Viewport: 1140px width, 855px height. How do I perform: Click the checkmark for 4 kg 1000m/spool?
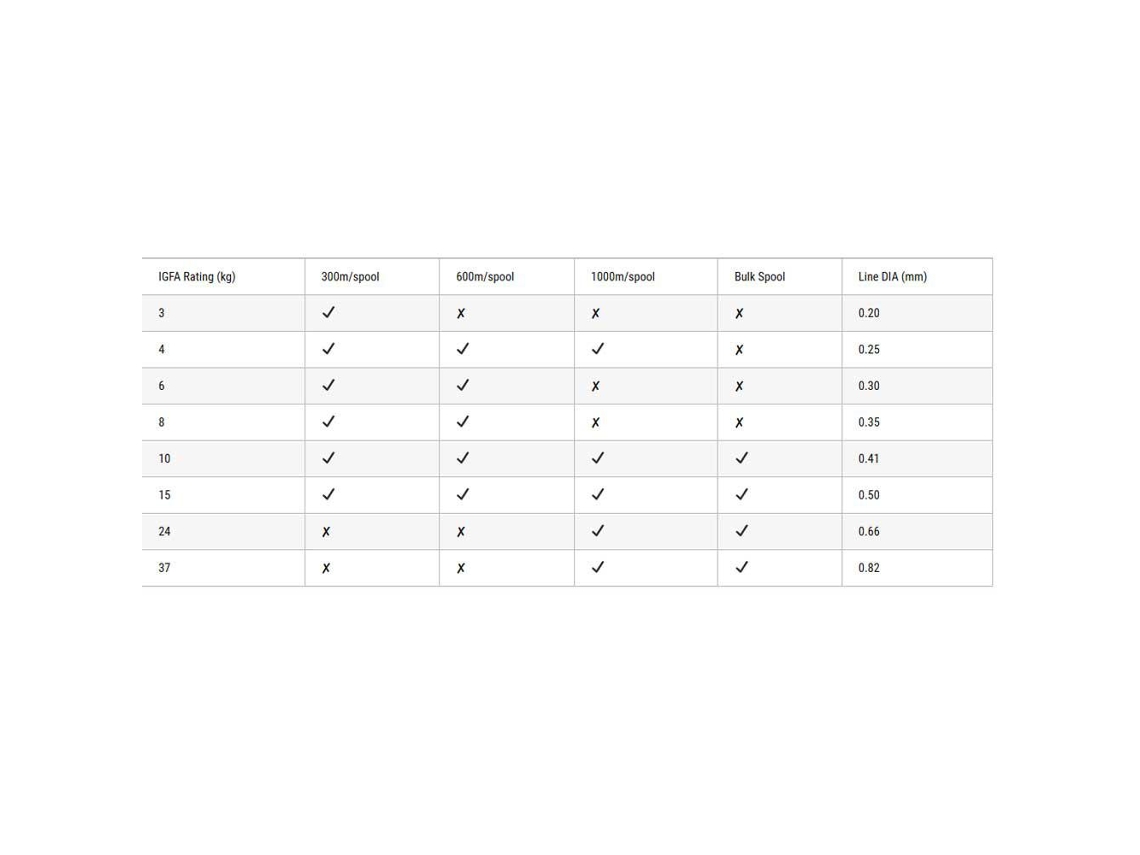tap(598, 349)
